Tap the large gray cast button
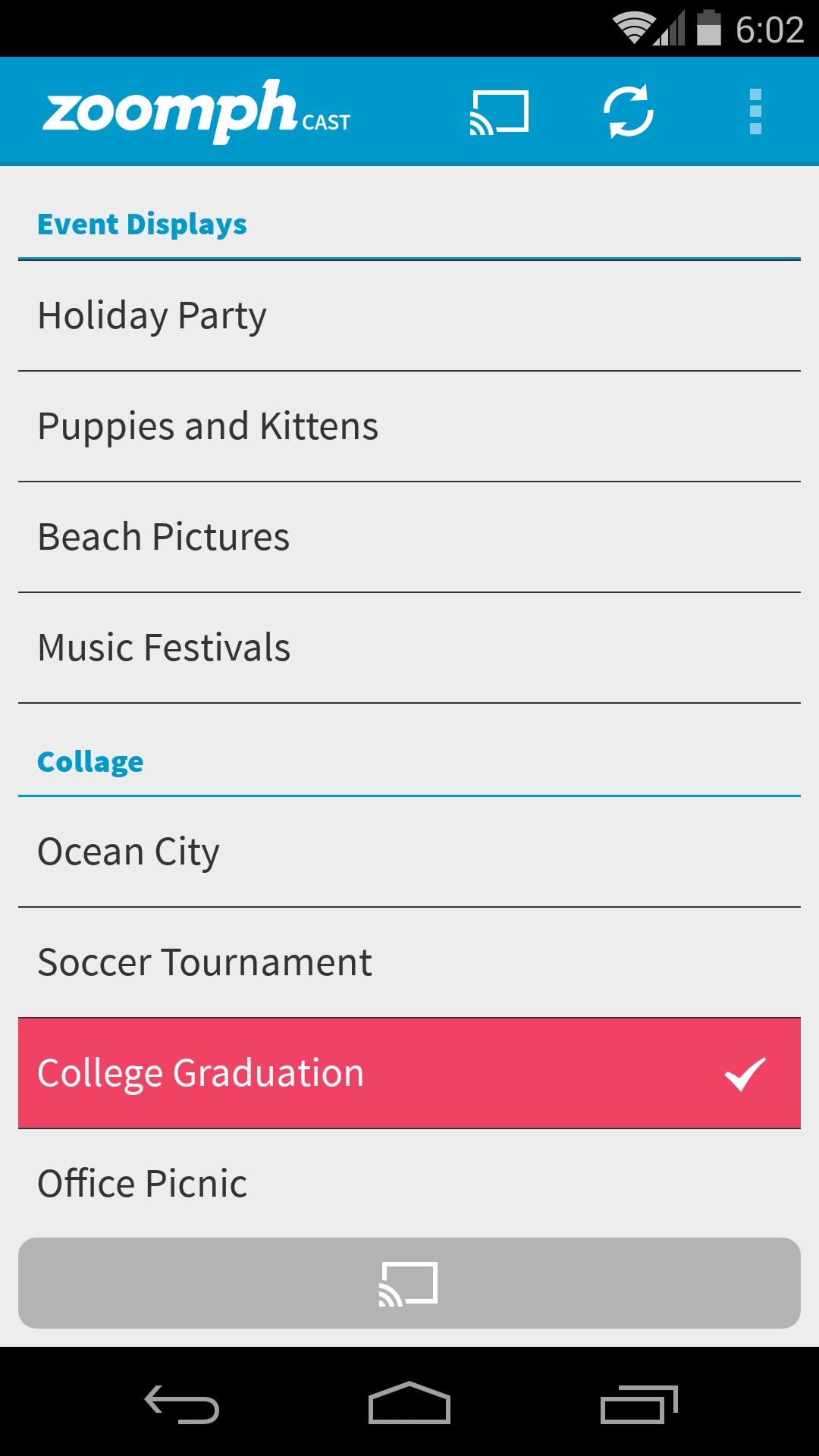 tap(409, 1283)
